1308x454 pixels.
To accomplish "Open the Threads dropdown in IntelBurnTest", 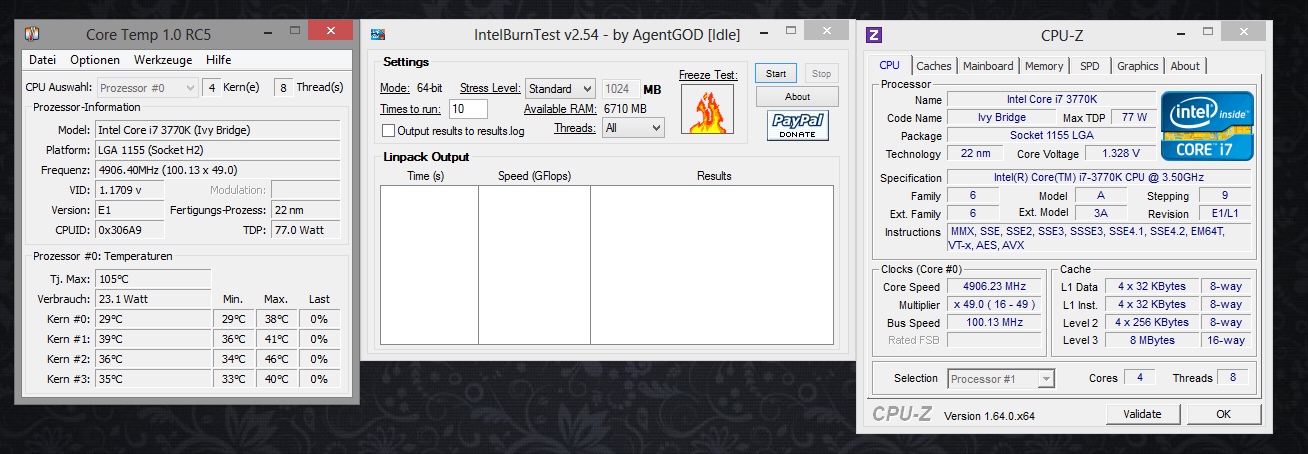I will tap(634, 128).
